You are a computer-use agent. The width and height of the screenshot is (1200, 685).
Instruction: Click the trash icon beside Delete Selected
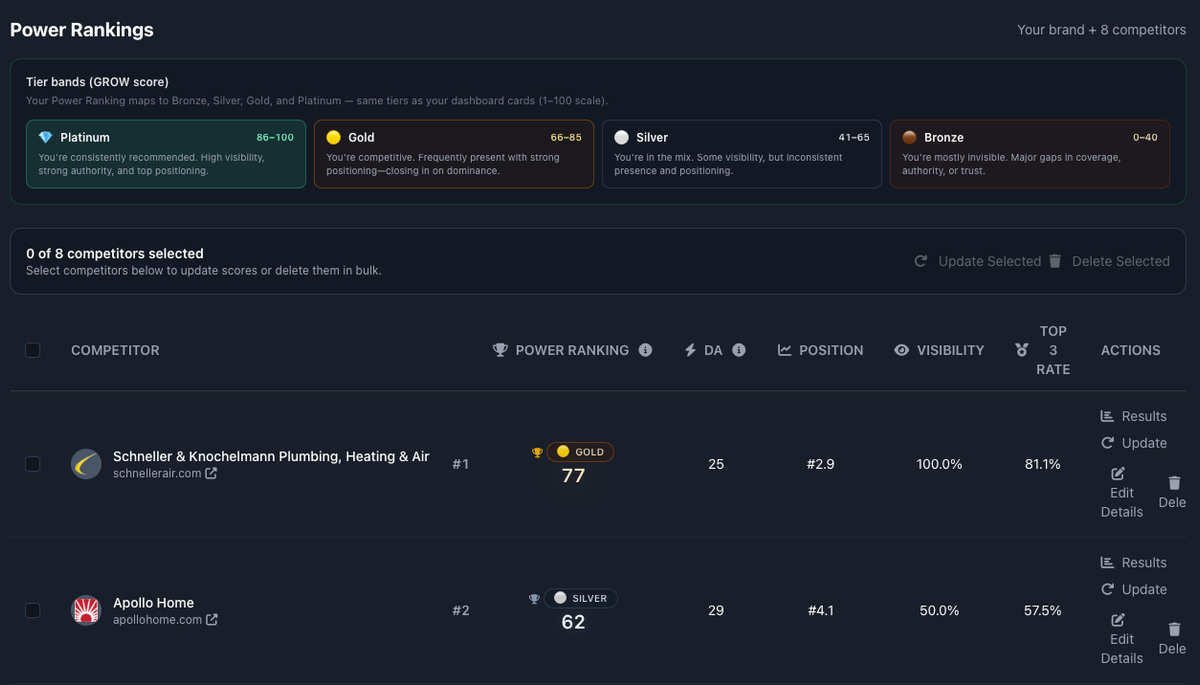pyautogui.click(x=1055, y=261)
